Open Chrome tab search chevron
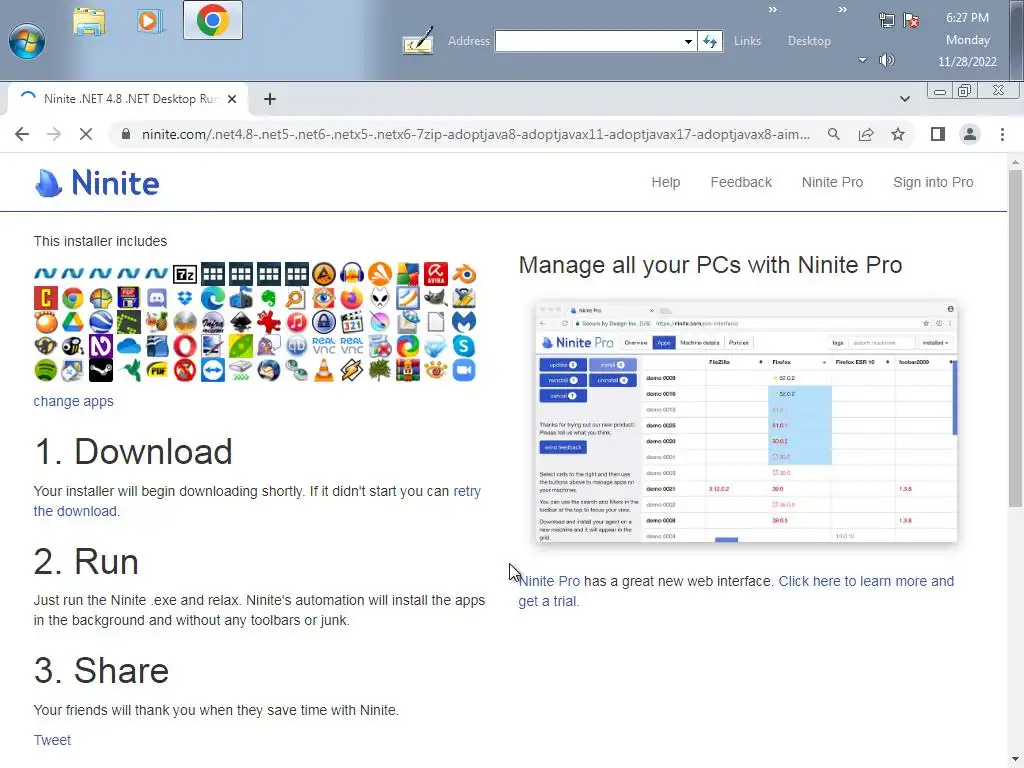This screenshot has height=768, width=1024. [904, 99]
